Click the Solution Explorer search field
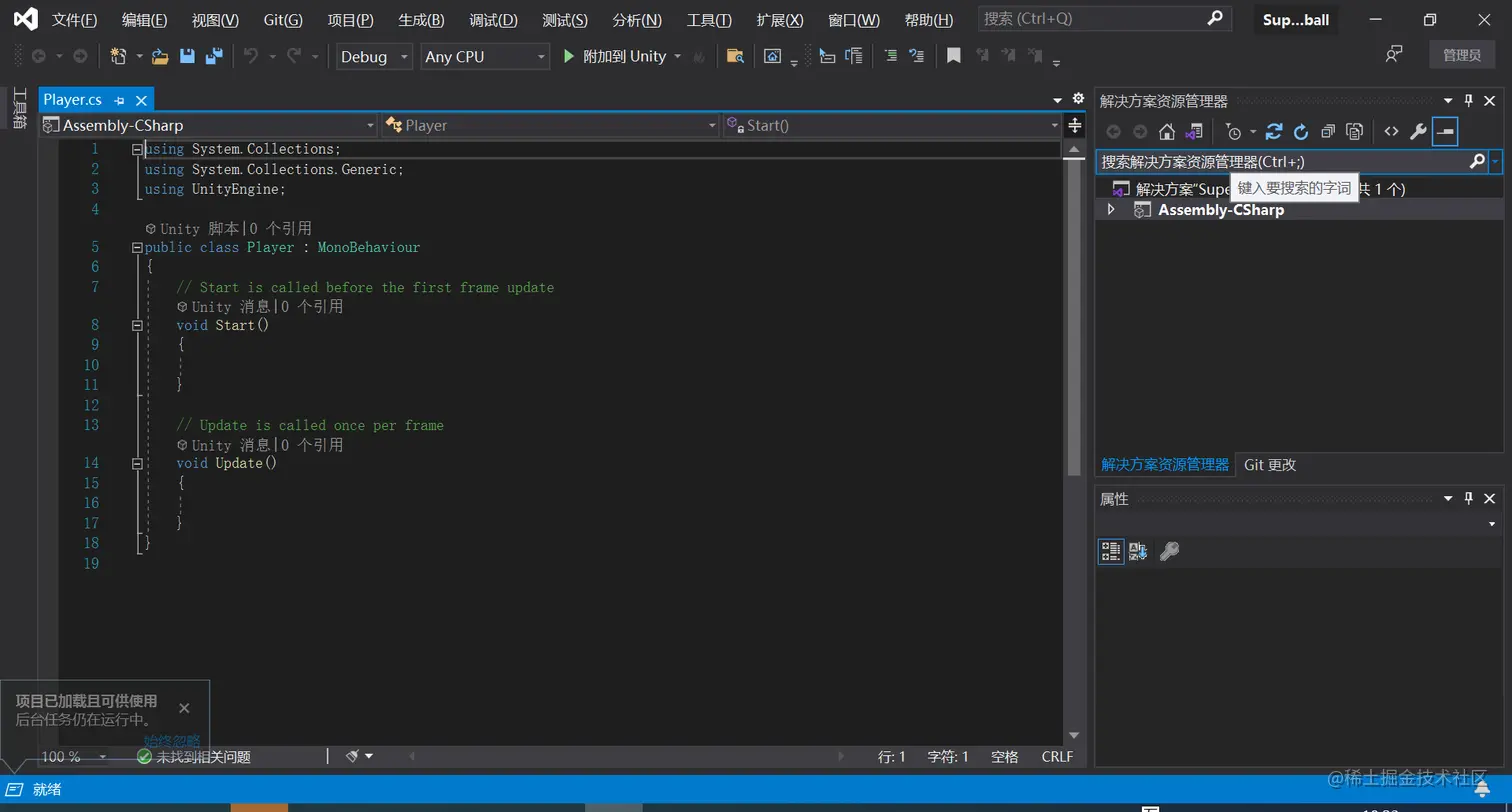This screenshot has height=812, width=1512. [1291, 161]
